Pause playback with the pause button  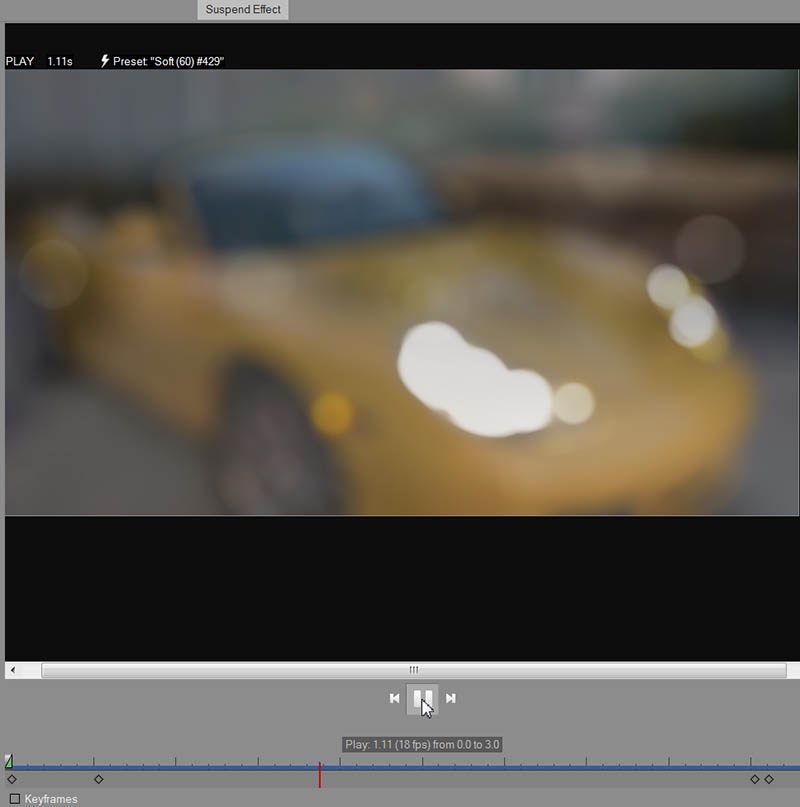pyautogui.click(x=423, y=698)
